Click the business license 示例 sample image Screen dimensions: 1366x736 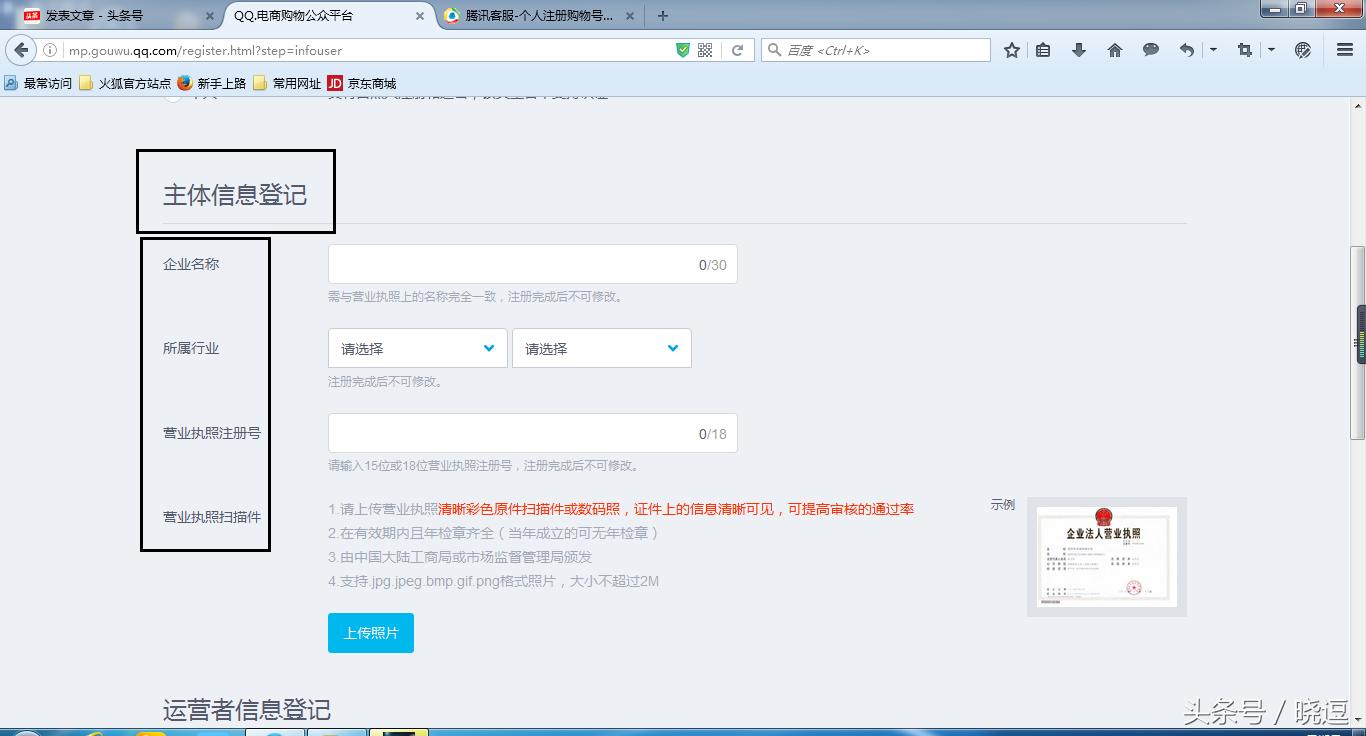click(1106, 556)
